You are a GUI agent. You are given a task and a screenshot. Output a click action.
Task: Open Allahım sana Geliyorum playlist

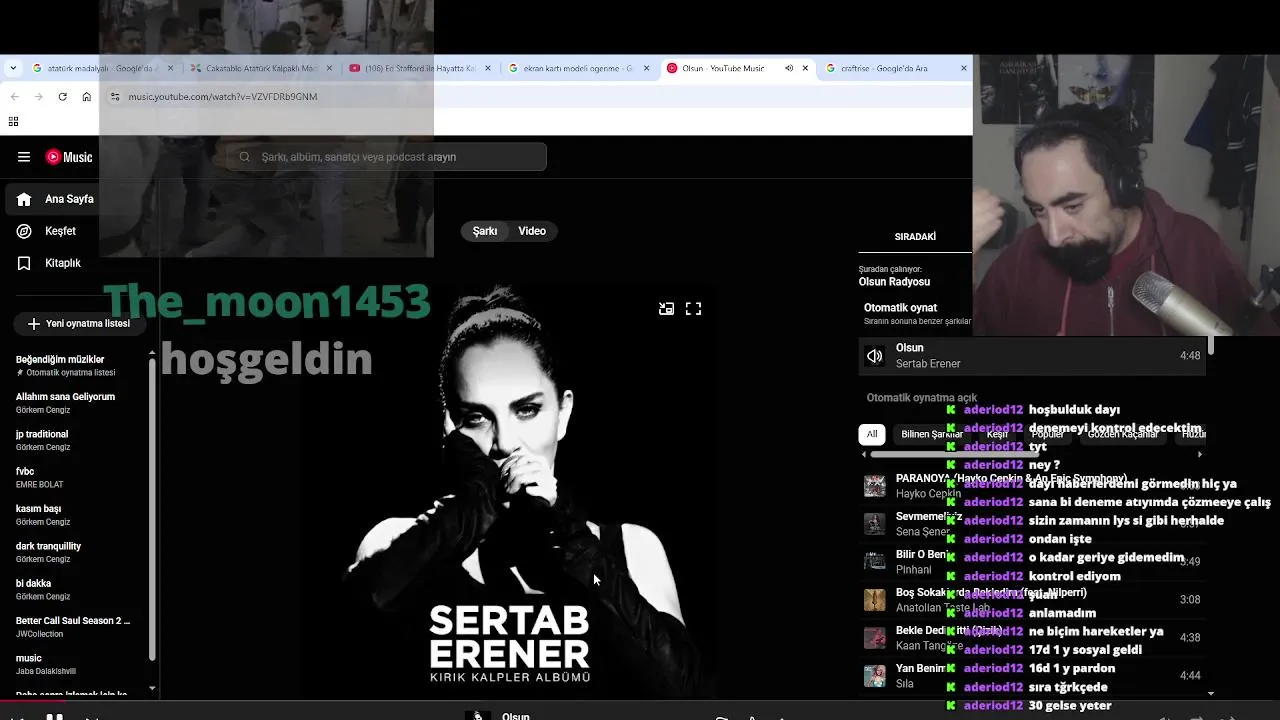pos(65,403)
